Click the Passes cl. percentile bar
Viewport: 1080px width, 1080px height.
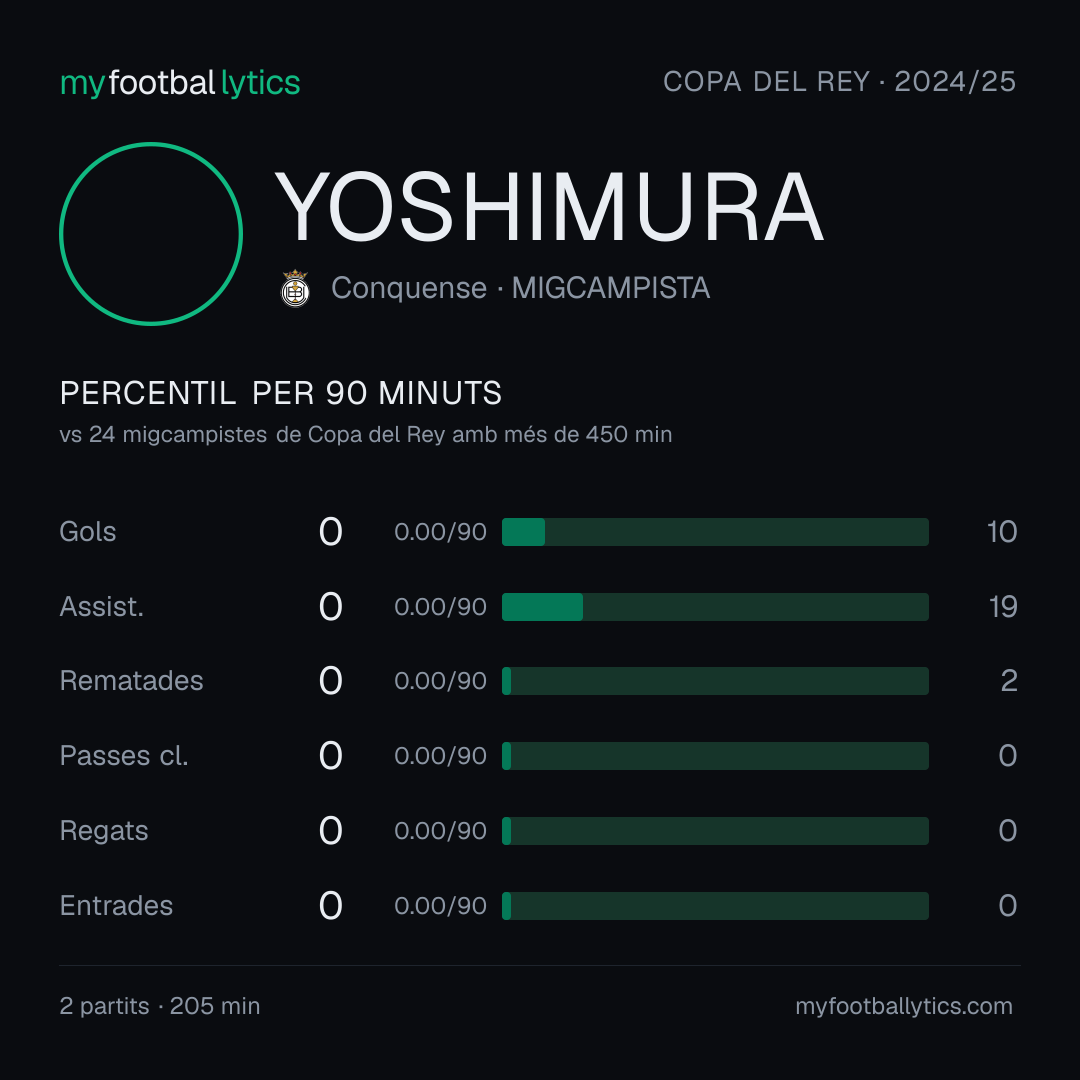click(x=715, y=756)
